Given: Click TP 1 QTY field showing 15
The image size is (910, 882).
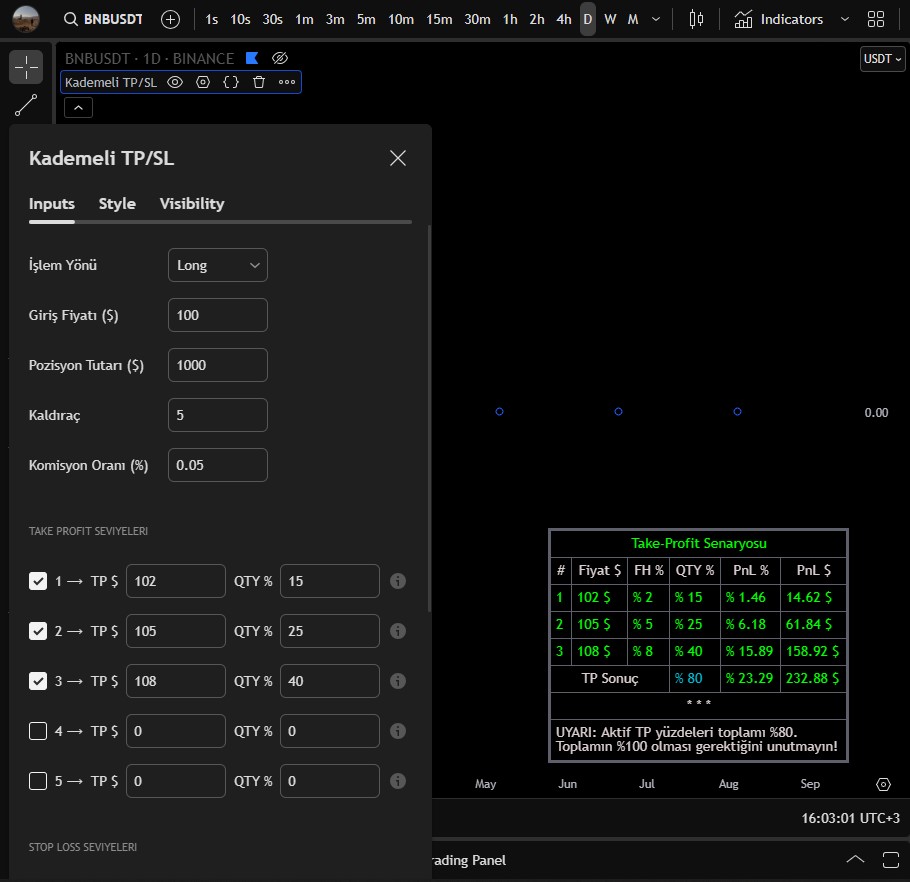Looking at the screenshot, I should click(330, 581).
